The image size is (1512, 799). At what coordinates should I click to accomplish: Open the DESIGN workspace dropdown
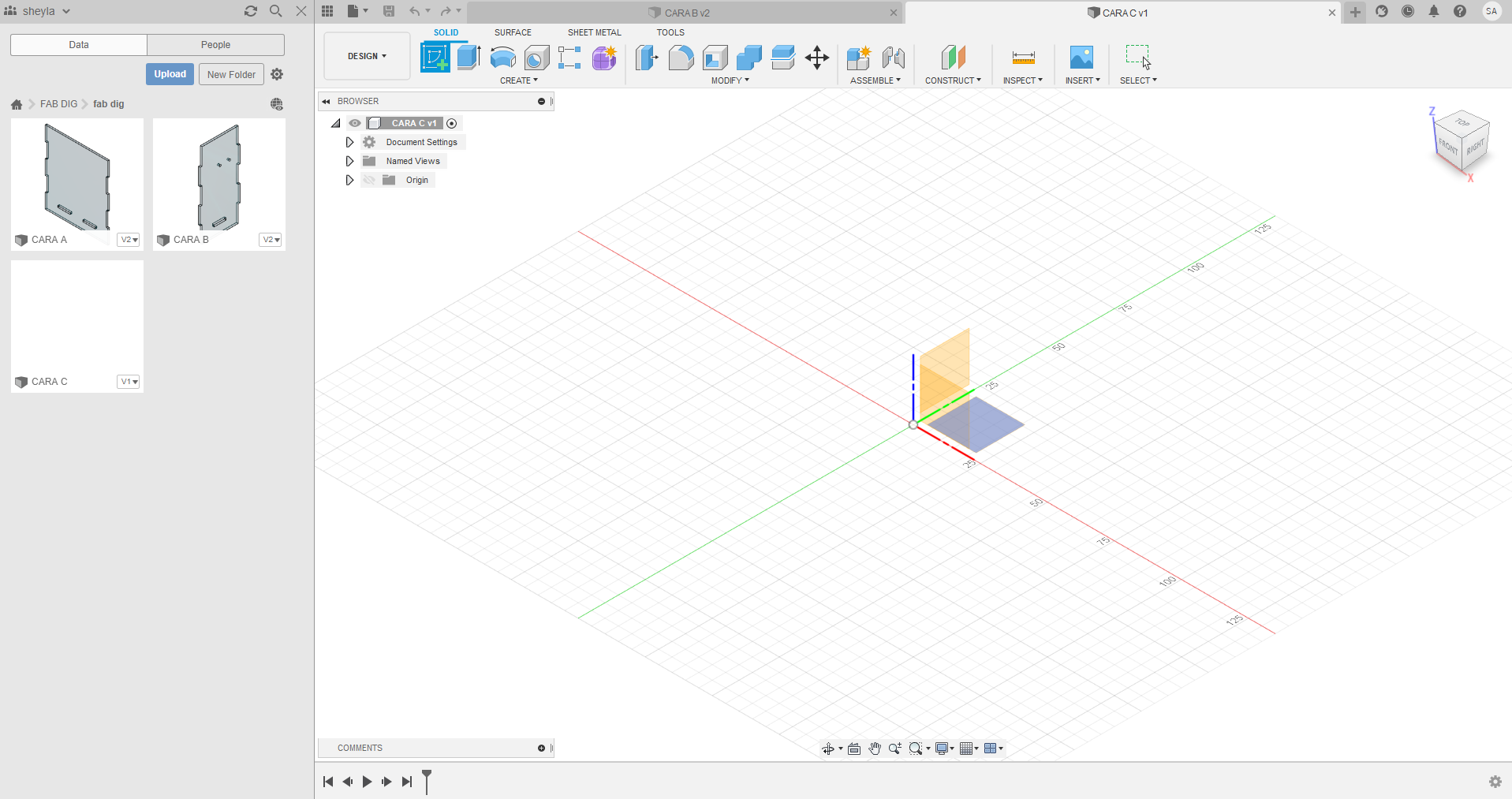[368, 56]
